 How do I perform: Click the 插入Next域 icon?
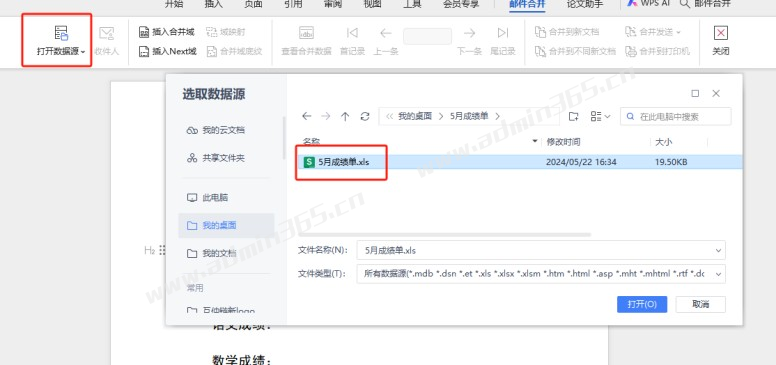(144, 51)
